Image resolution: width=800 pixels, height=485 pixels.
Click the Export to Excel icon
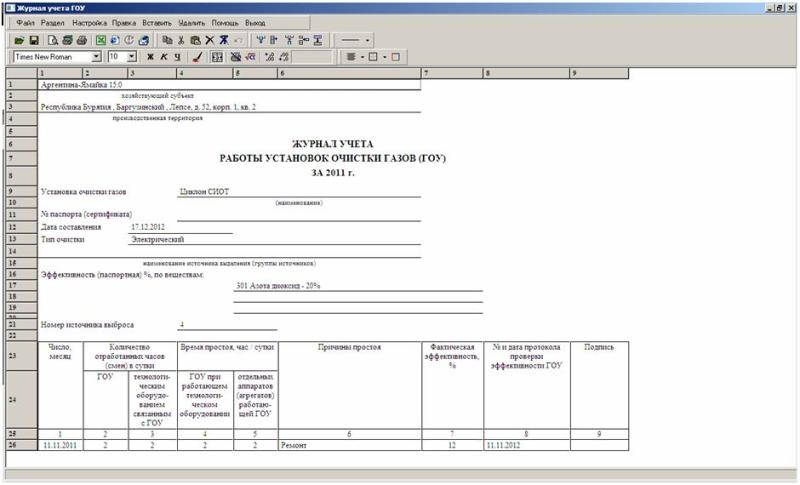click(x=101, y=40)
